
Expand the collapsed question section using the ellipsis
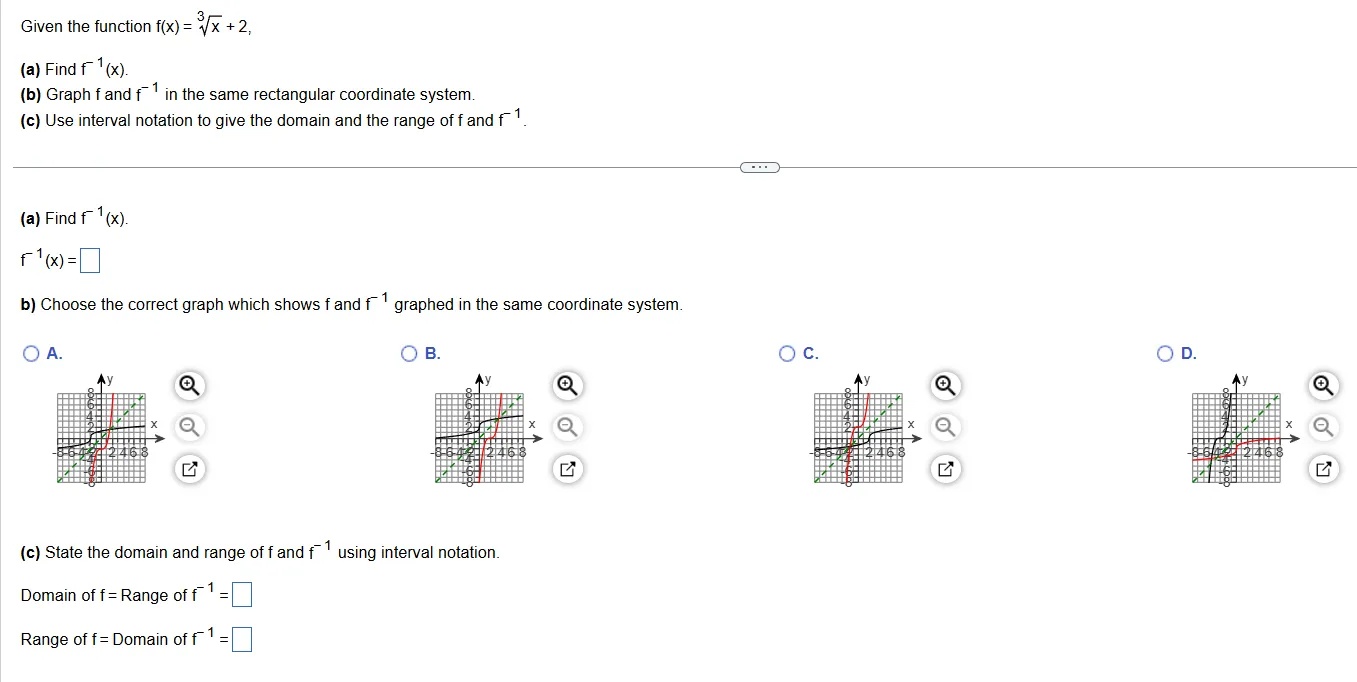pyautogui.click(x=759, y=167)
